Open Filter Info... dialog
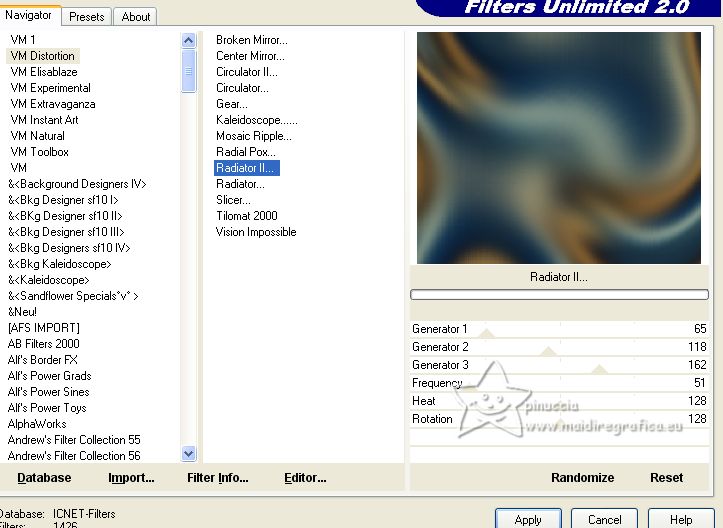The image size is (723, 528). click(x=218, y=478)
